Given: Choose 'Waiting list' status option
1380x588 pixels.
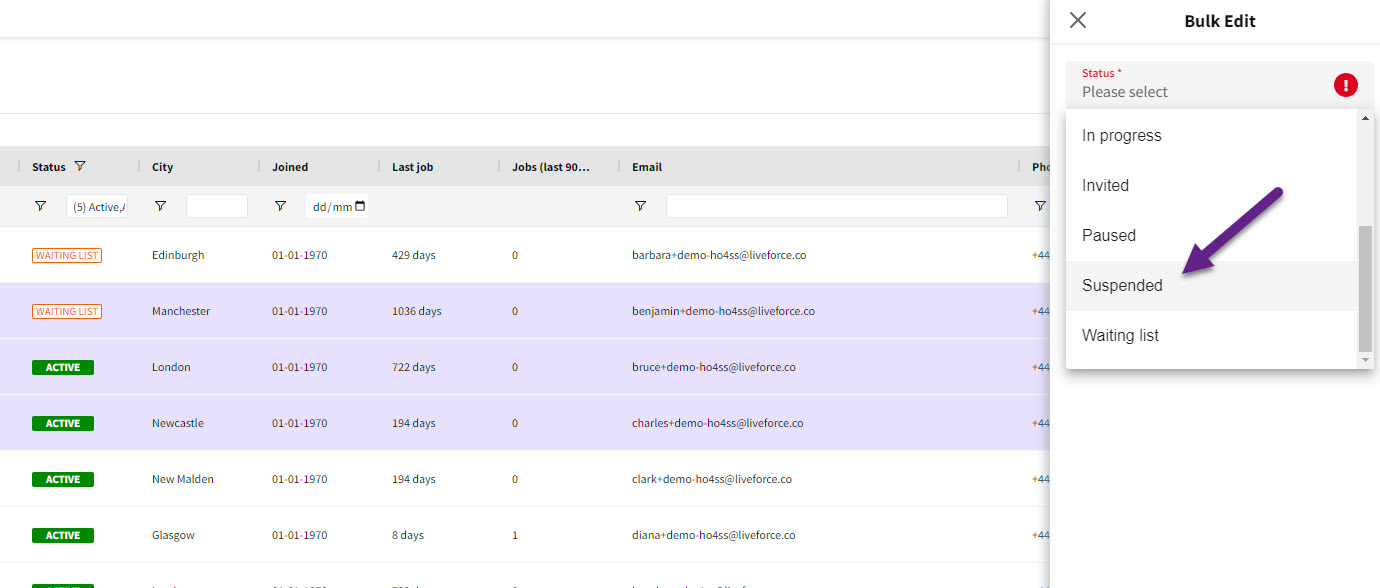Looking at the screenshot, I should click(x=1120, y=336).
